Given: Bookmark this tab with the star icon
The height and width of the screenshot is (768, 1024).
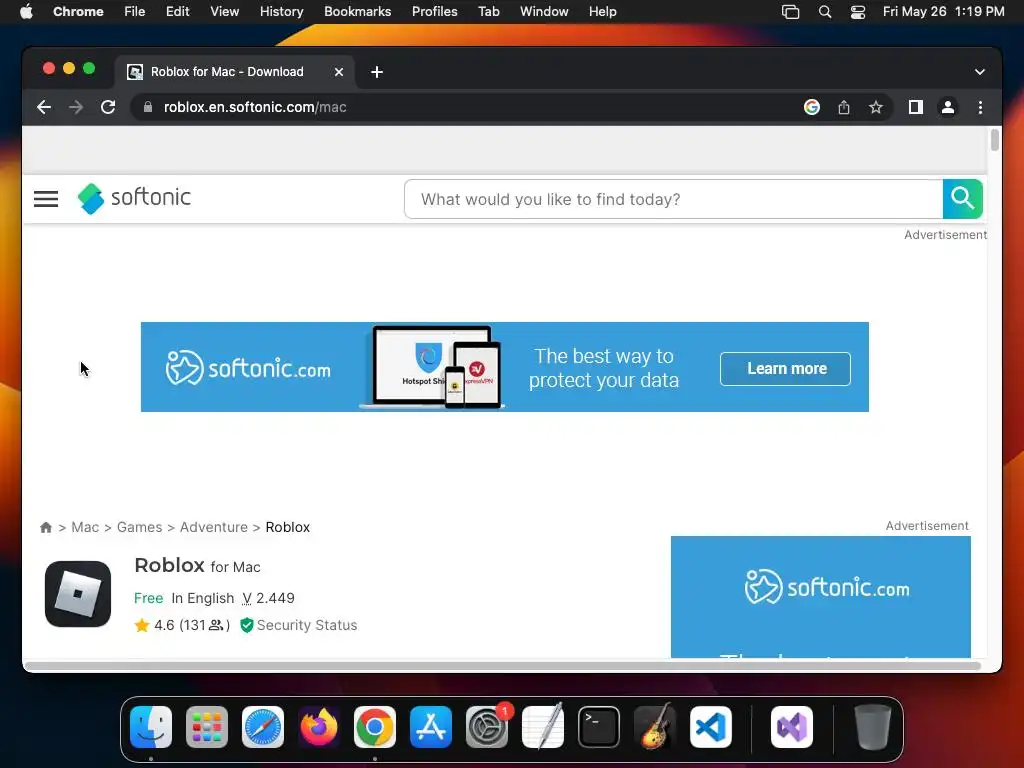Looking at the screenshot, I should [876, 107].
